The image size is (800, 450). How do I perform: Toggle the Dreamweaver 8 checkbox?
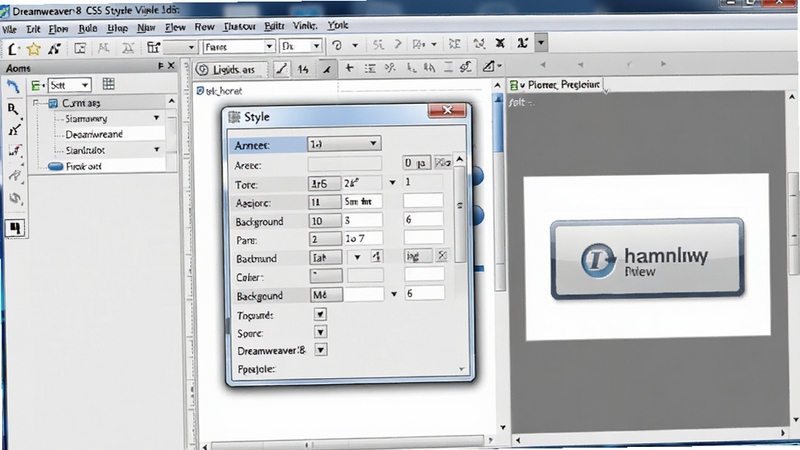321,350
